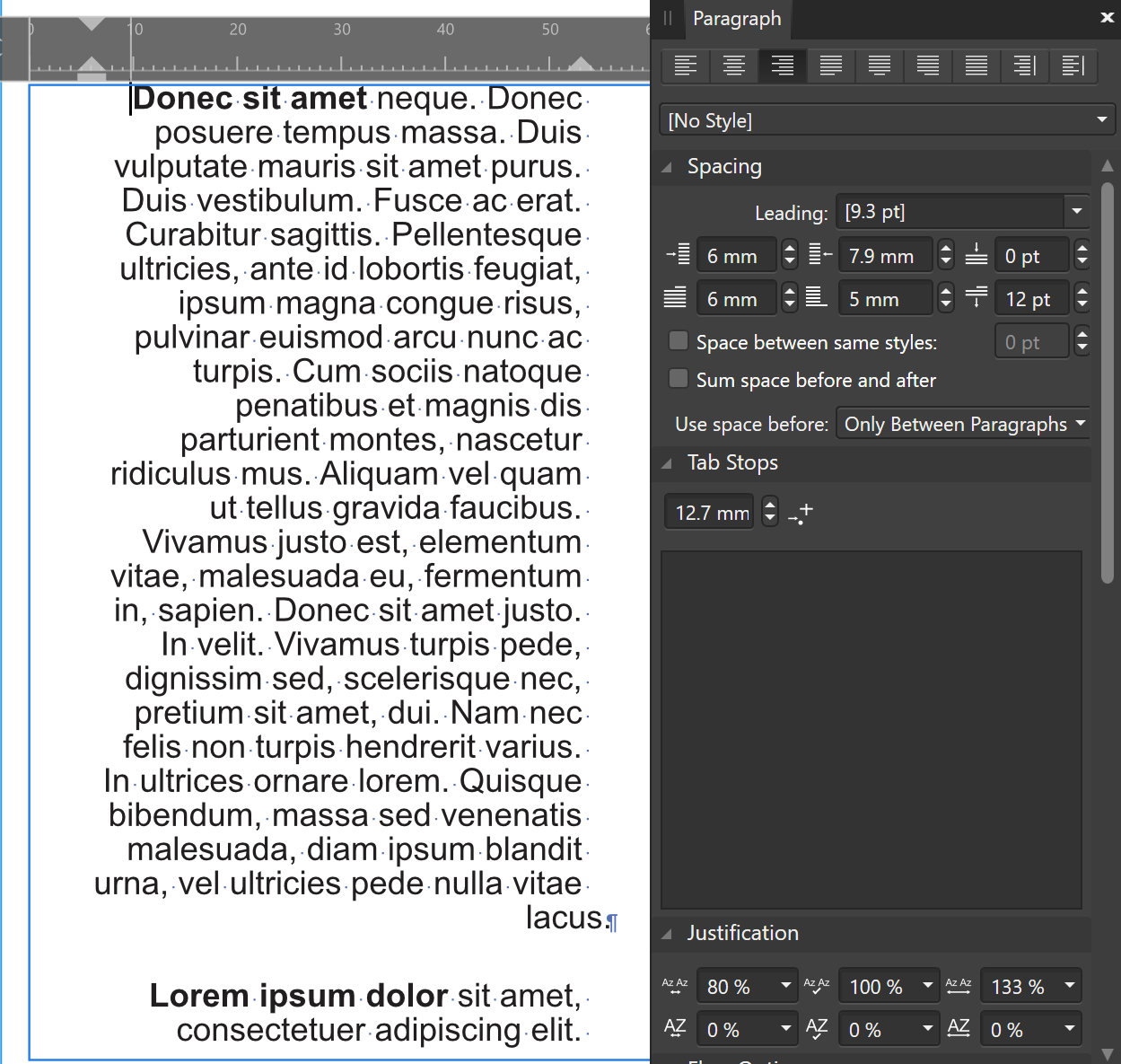Click the Paragraph tab

737,18
